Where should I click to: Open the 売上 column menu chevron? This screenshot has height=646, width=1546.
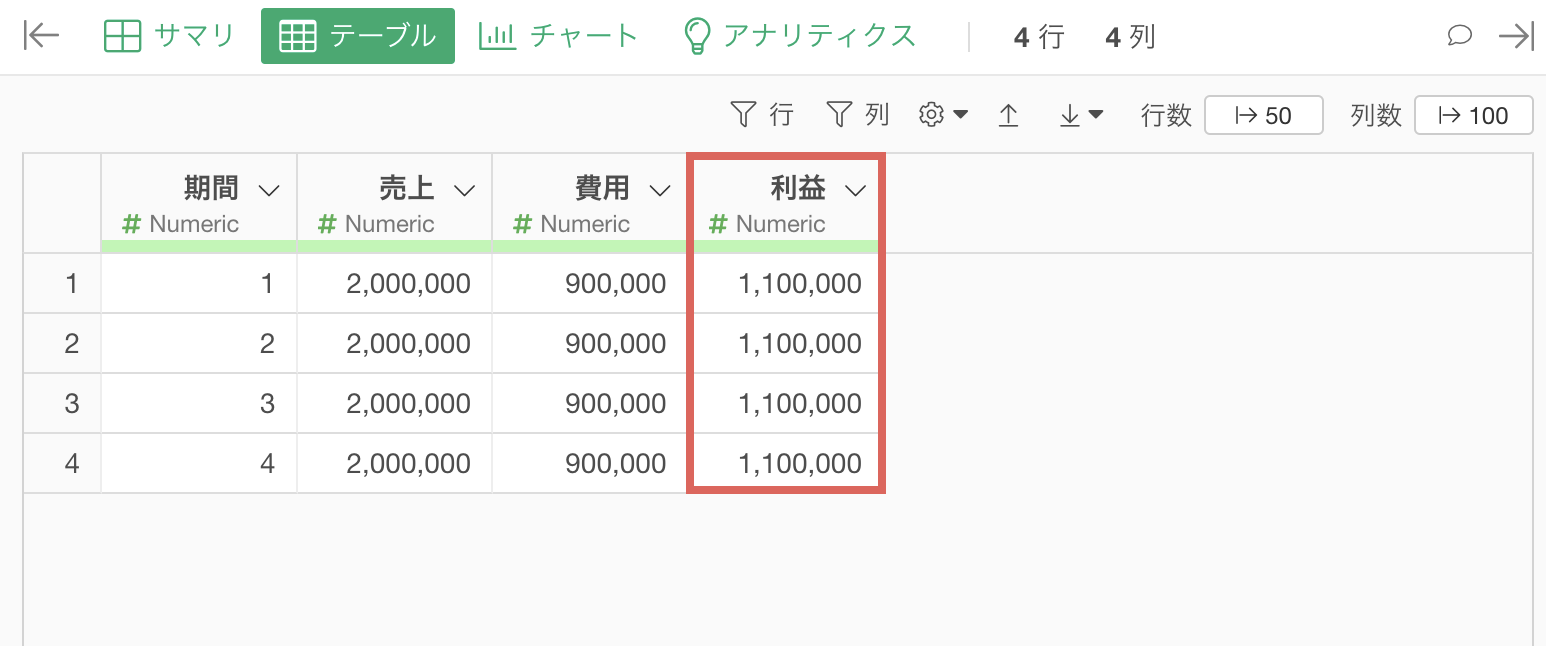[x=464, y=190]
